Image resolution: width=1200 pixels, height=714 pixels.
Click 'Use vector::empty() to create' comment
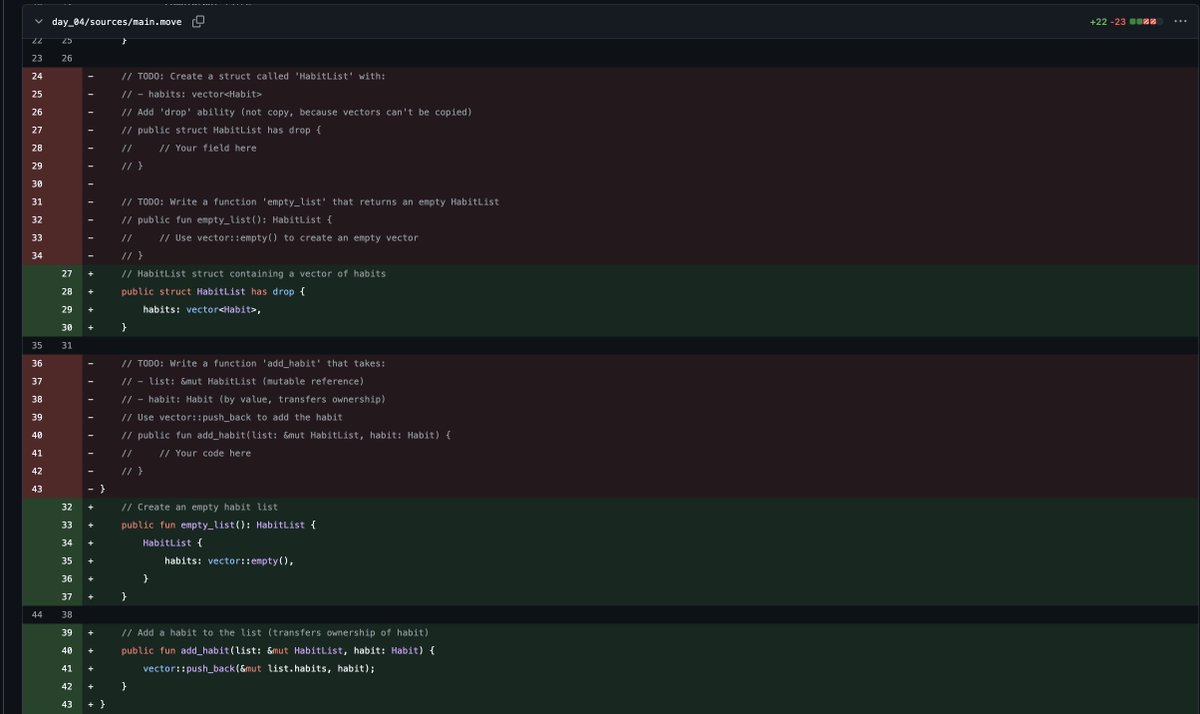point(270,238)
